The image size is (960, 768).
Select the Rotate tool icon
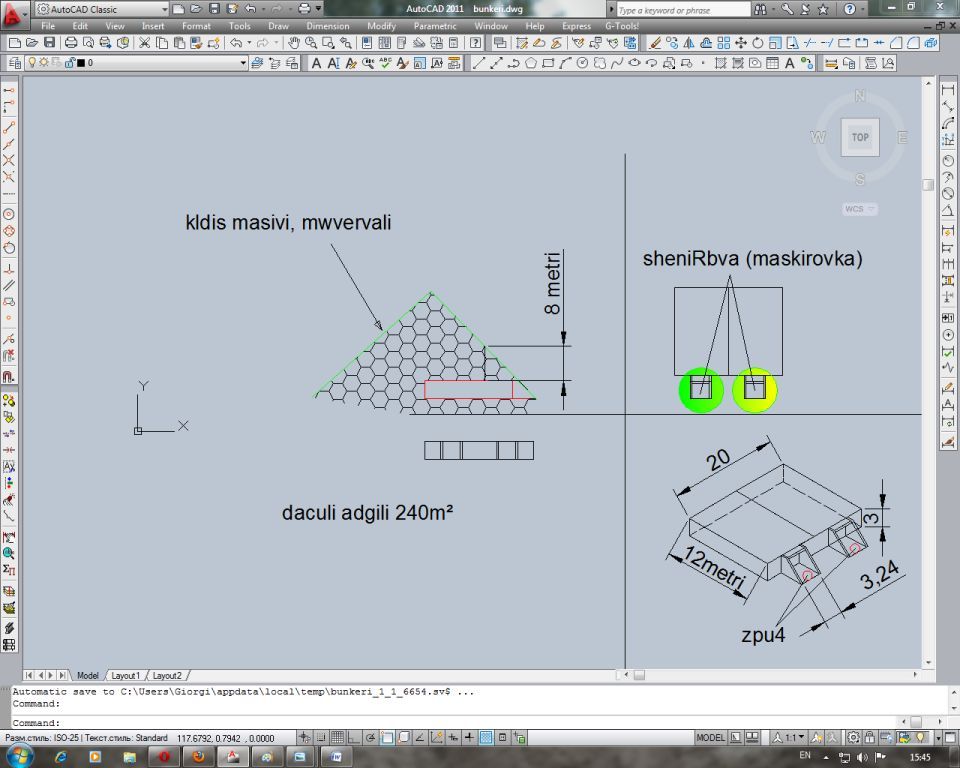coord(759,43)
